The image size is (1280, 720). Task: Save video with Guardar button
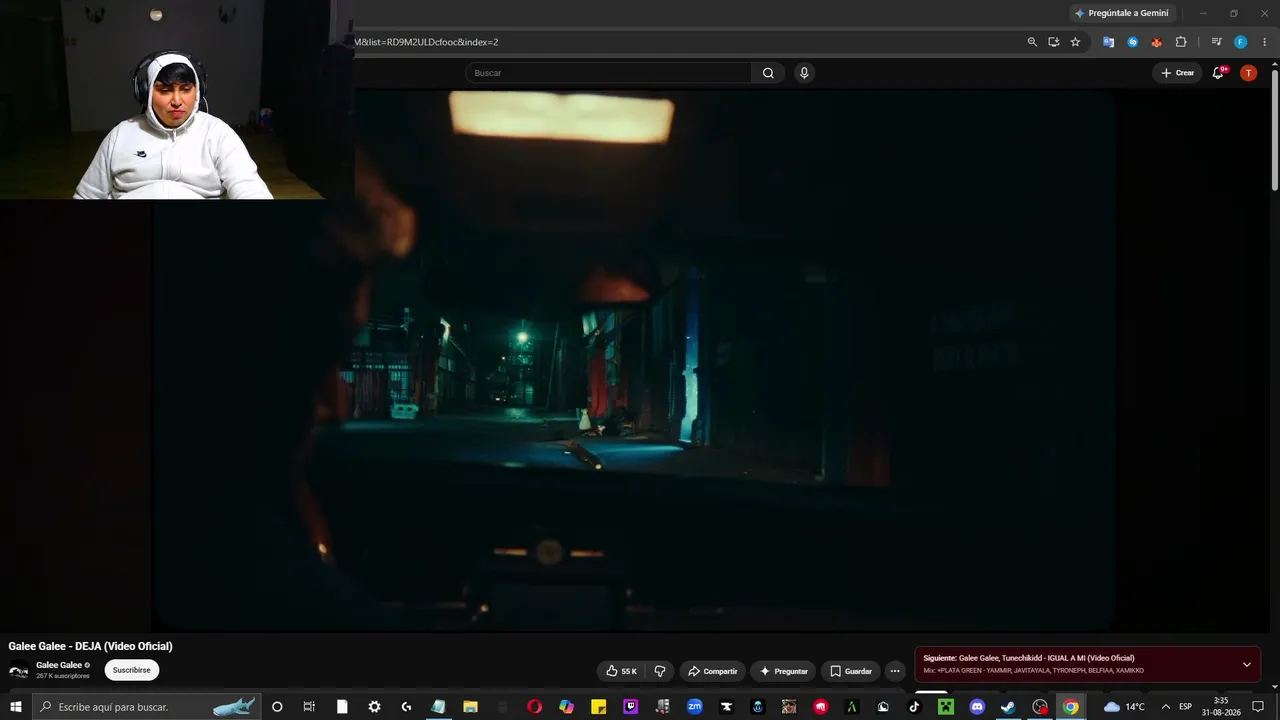851,671
